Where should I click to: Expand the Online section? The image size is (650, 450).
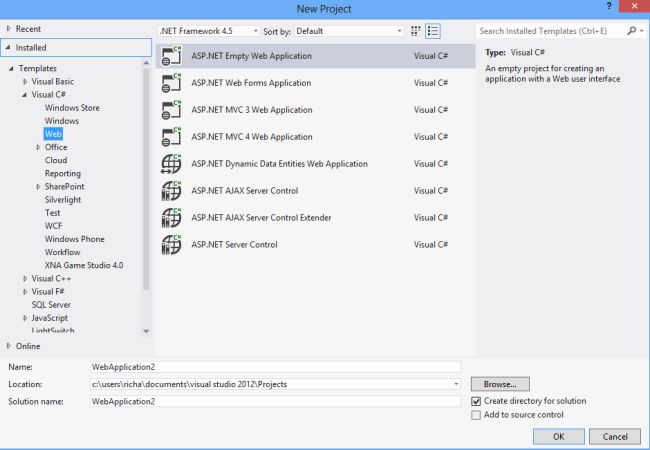[9, 346]
